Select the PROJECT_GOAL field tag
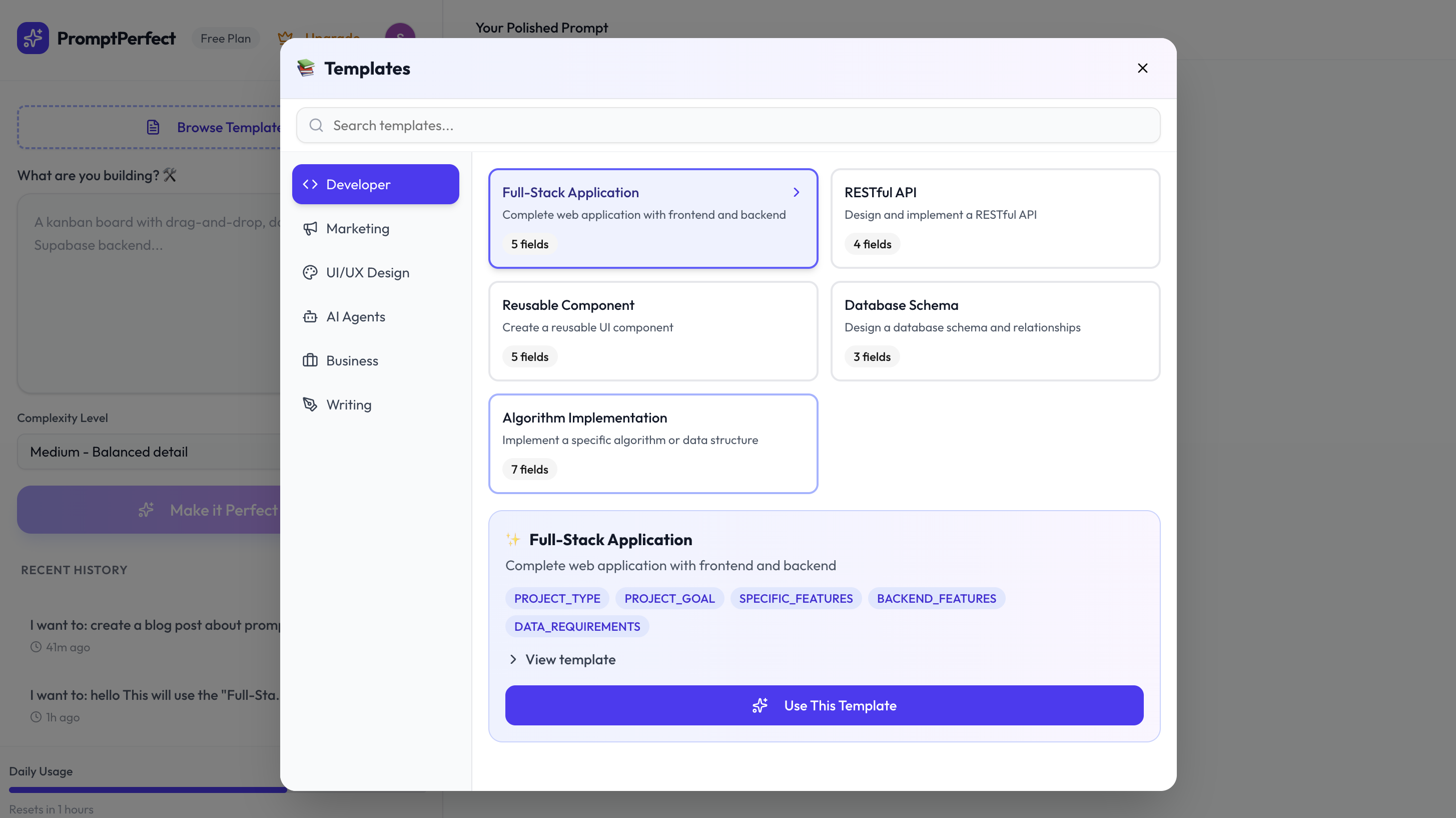 click(x=669, y=598)
